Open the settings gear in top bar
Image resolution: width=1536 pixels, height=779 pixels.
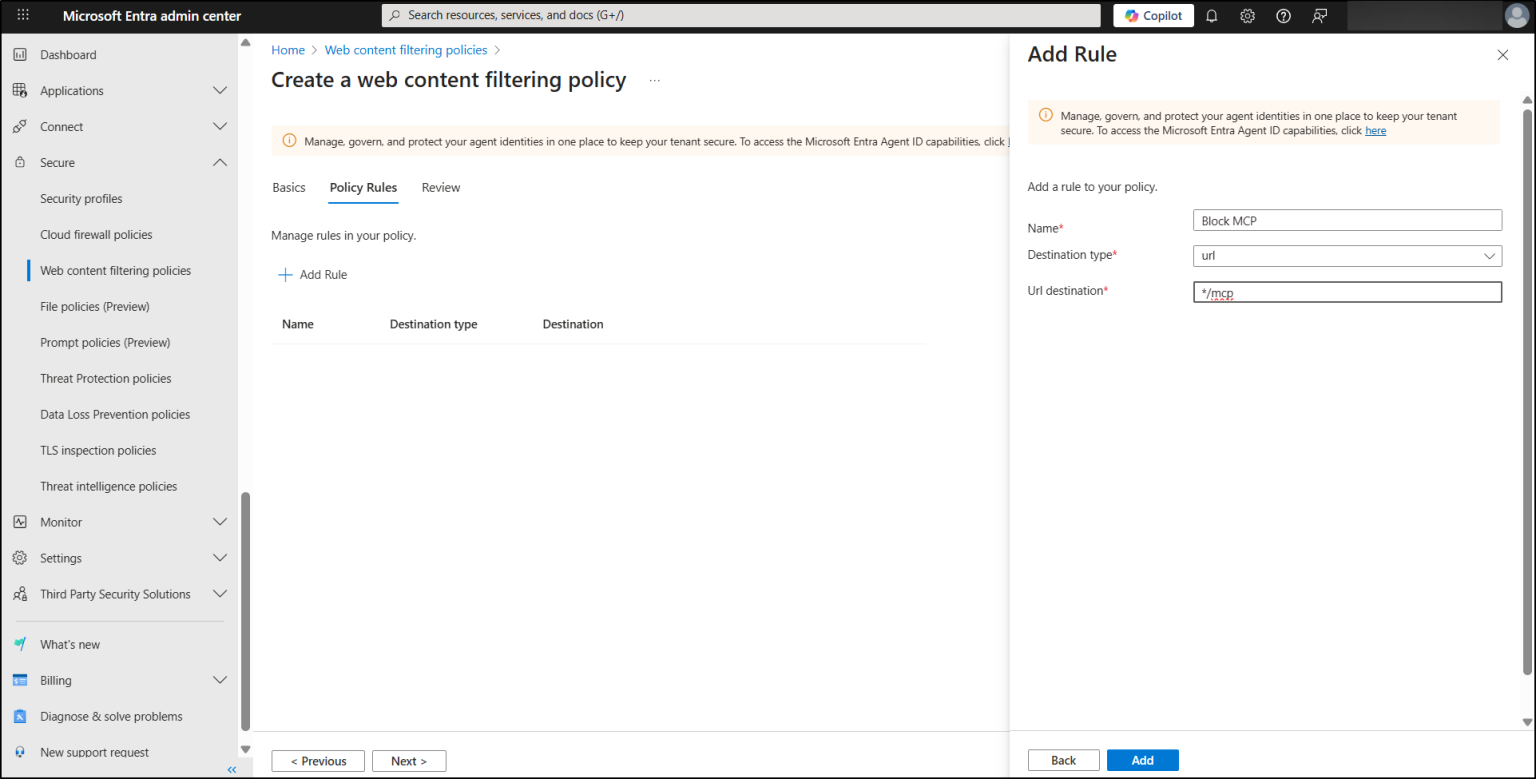coord(1247,16)
